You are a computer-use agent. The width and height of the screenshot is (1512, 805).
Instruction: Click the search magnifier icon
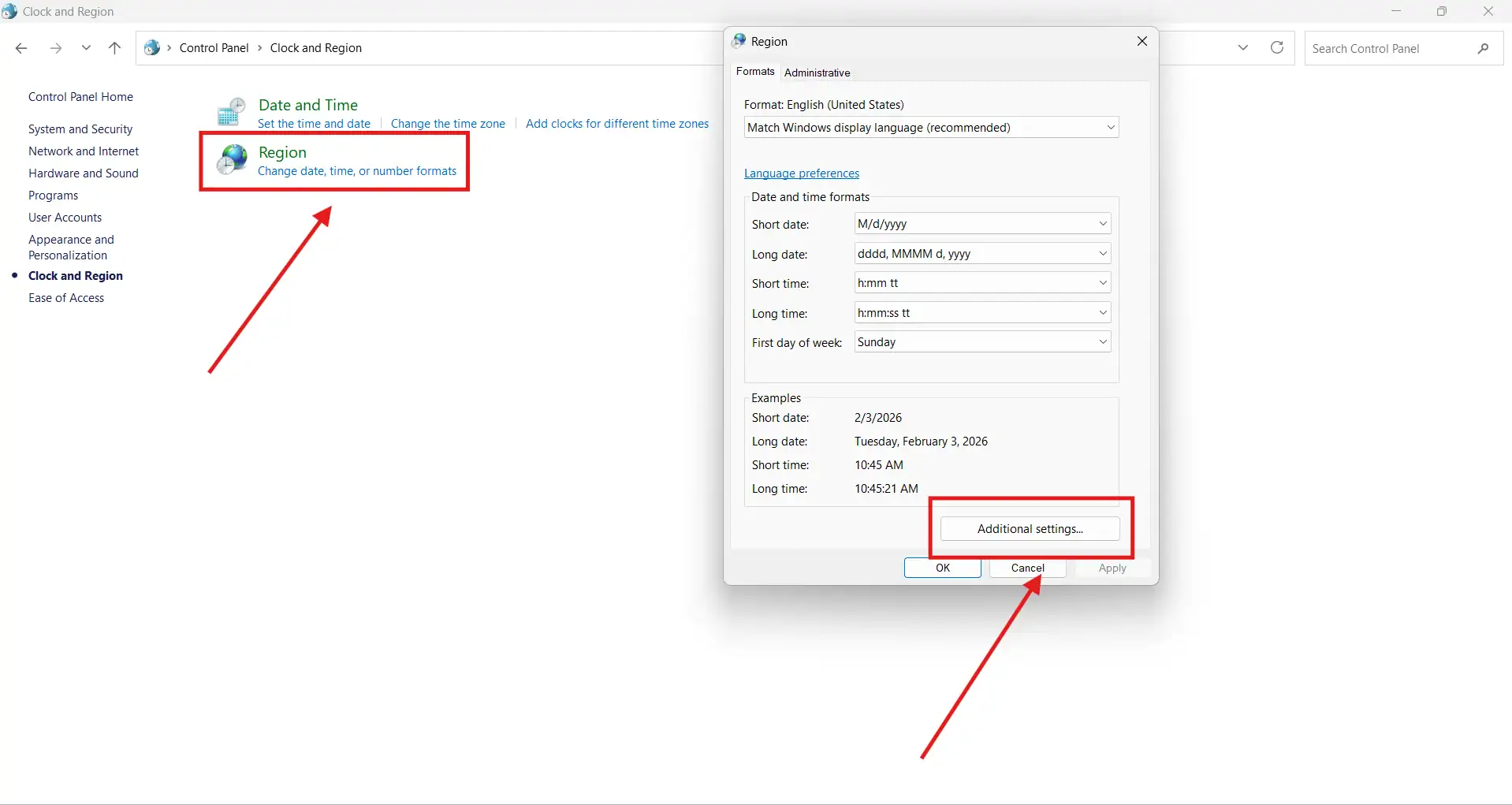point(1483,48)
